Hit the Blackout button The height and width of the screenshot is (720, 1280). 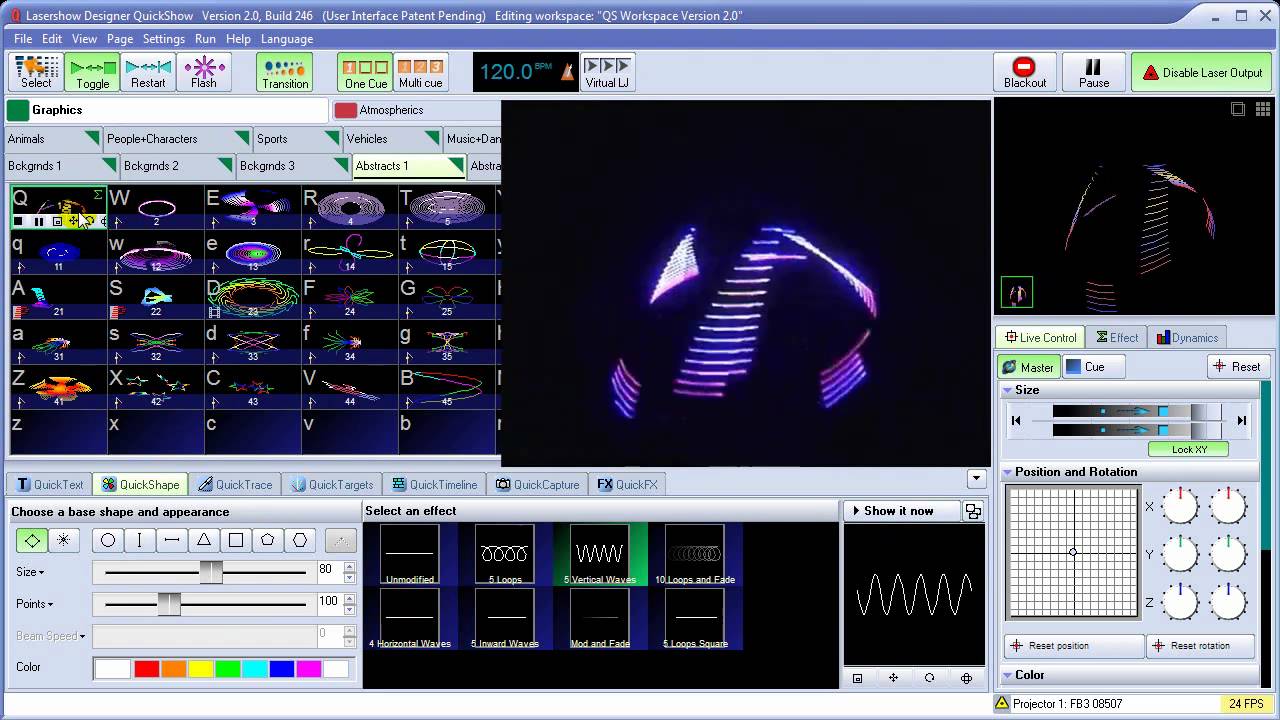click(x=1024, y=72)
